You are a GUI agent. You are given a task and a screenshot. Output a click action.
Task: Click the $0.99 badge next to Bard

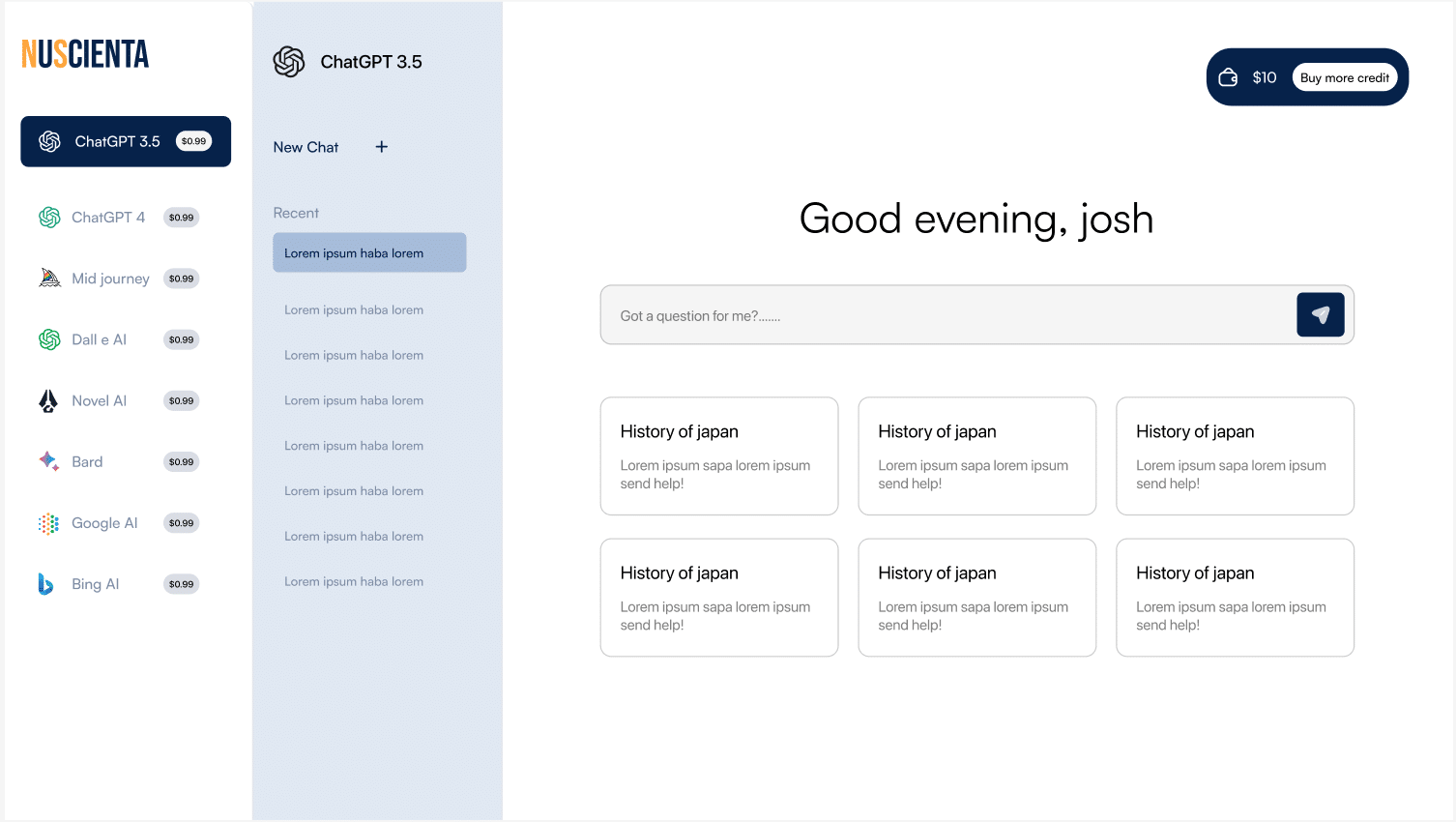[x=182, y=461]
